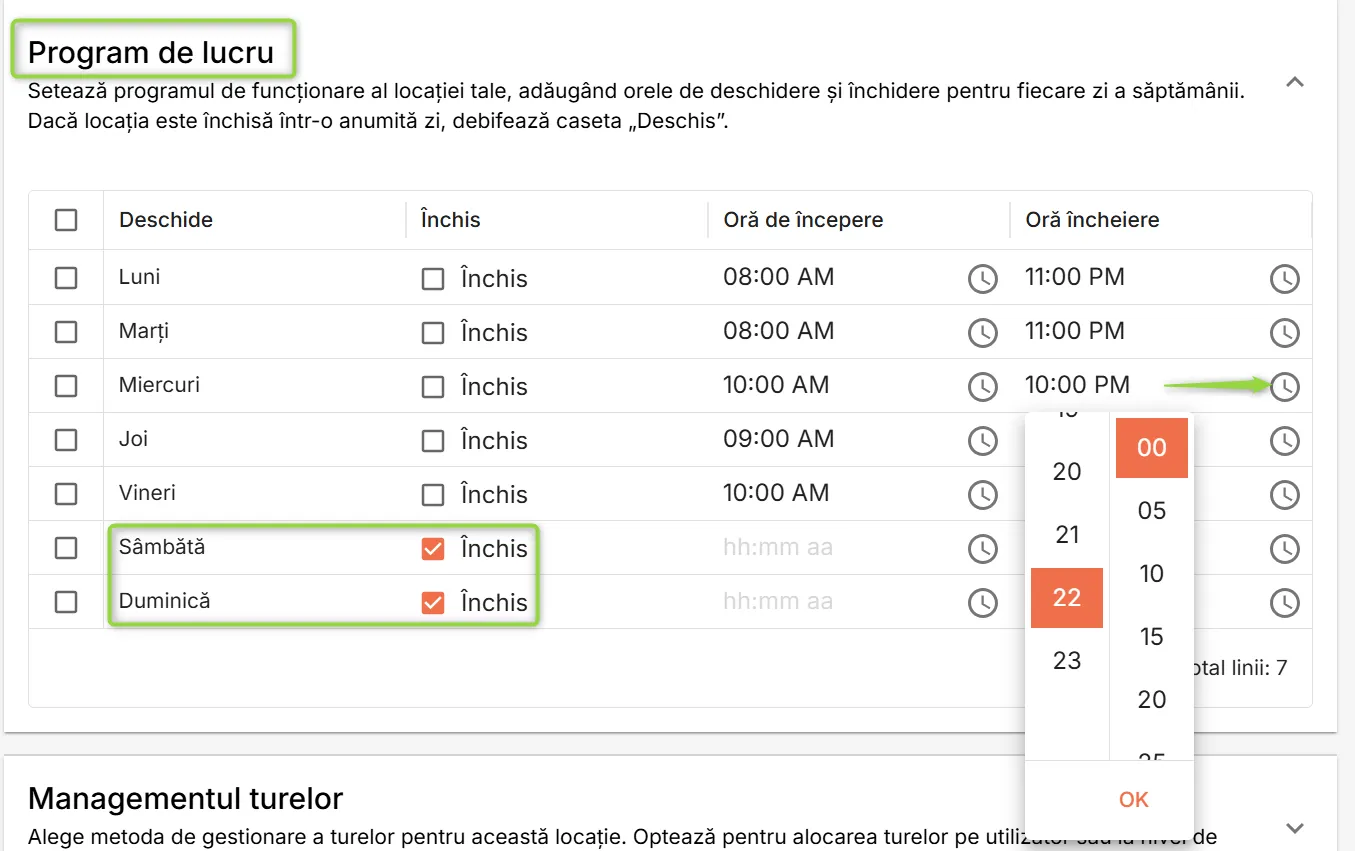This screenshot has width=1355, height=851.
Task: Select minute 10 in the time picker
Action: point(1152,574)
